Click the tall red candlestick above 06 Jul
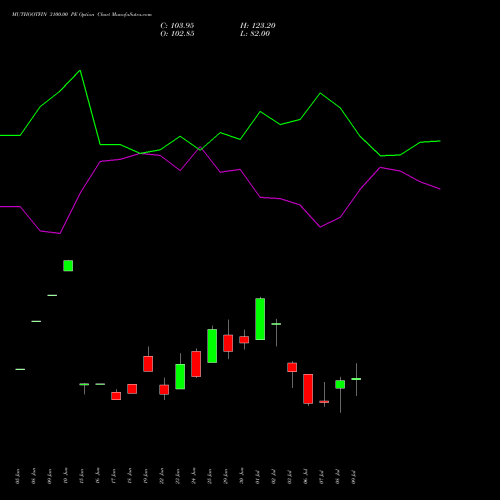The width and height of the screenshot is (500, 500). pyautogui.click(x=308, y=389)
